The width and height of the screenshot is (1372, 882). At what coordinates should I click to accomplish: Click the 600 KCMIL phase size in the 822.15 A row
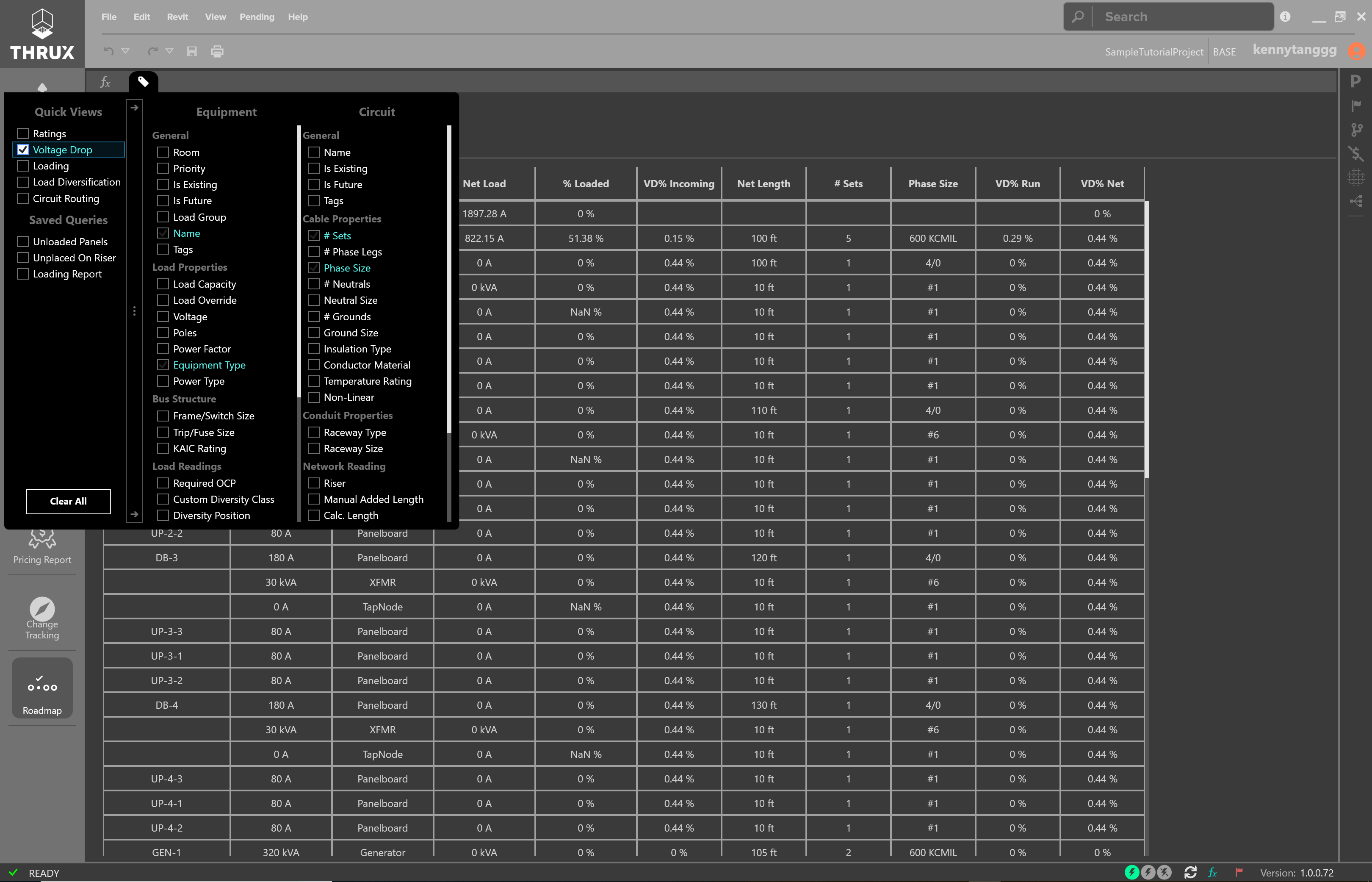coord(932,238)
